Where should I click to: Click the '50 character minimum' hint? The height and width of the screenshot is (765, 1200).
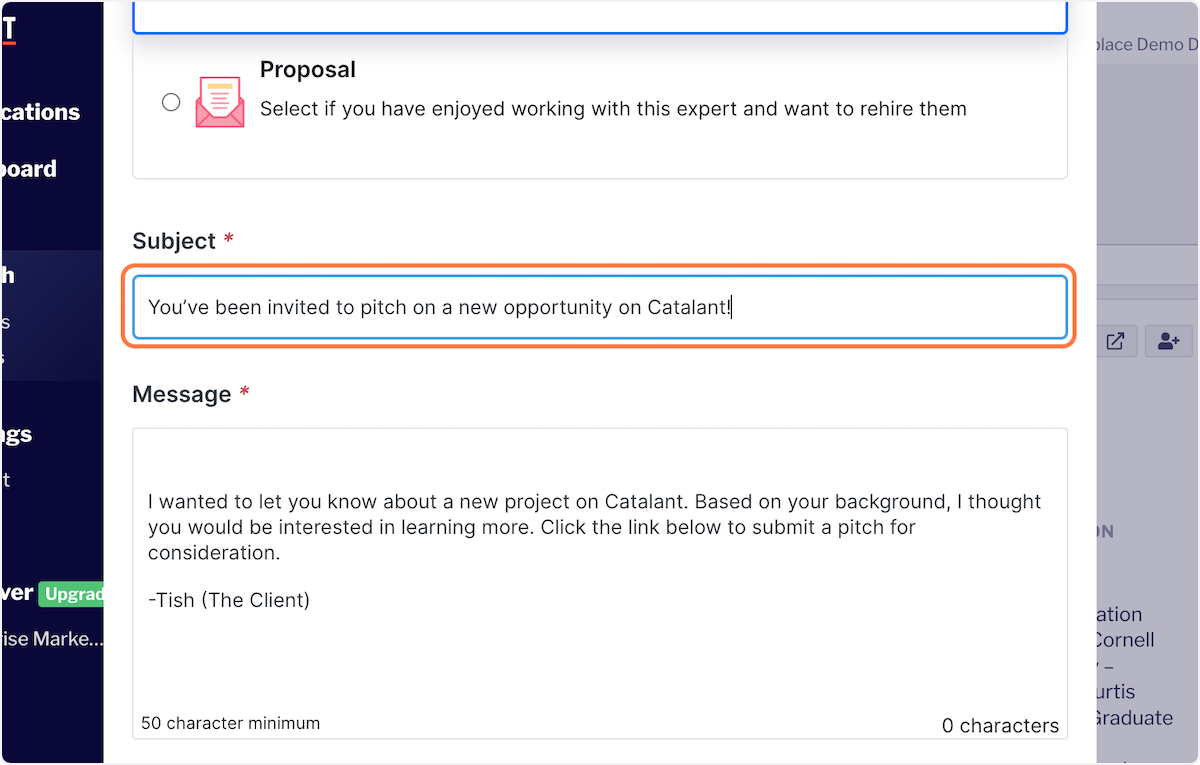coord(231,723)
